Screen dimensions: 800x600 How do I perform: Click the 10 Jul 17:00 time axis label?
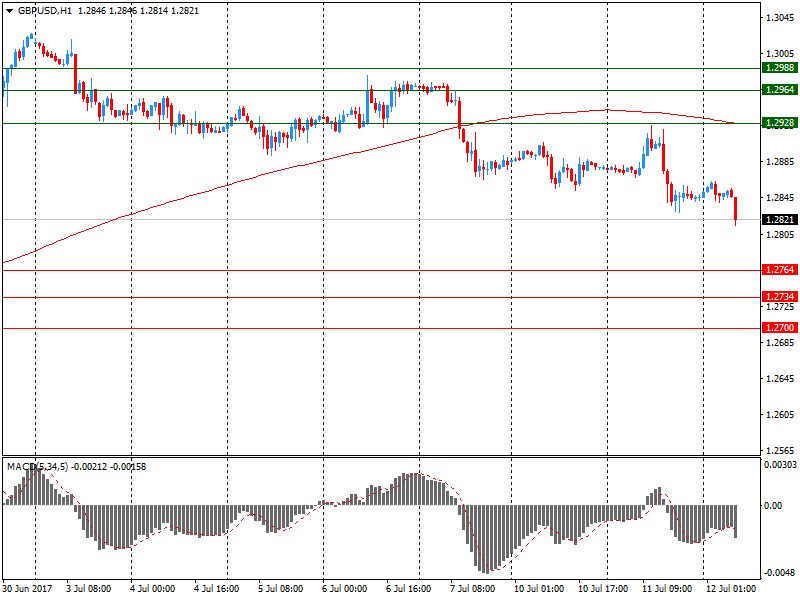603,589
